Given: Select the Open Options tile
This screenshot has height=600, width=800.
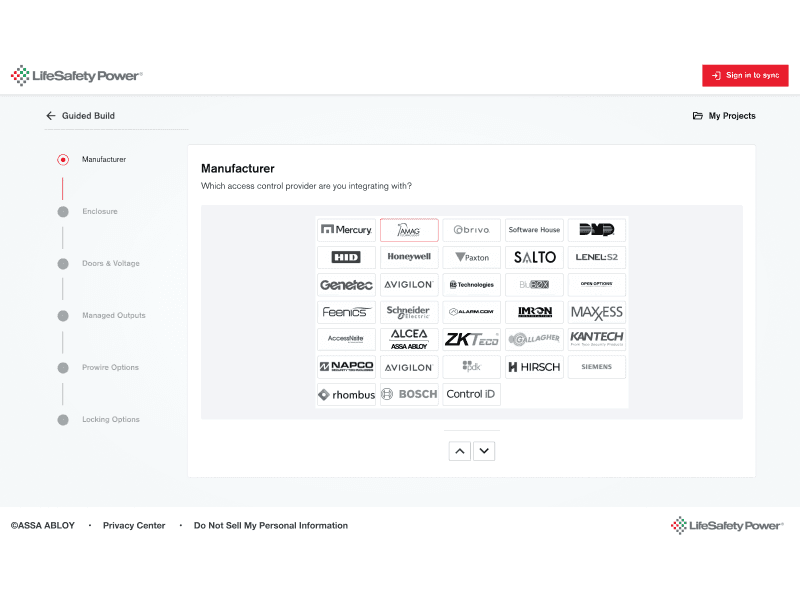Looking at the screenshot, I should click(x=596, y=285).
